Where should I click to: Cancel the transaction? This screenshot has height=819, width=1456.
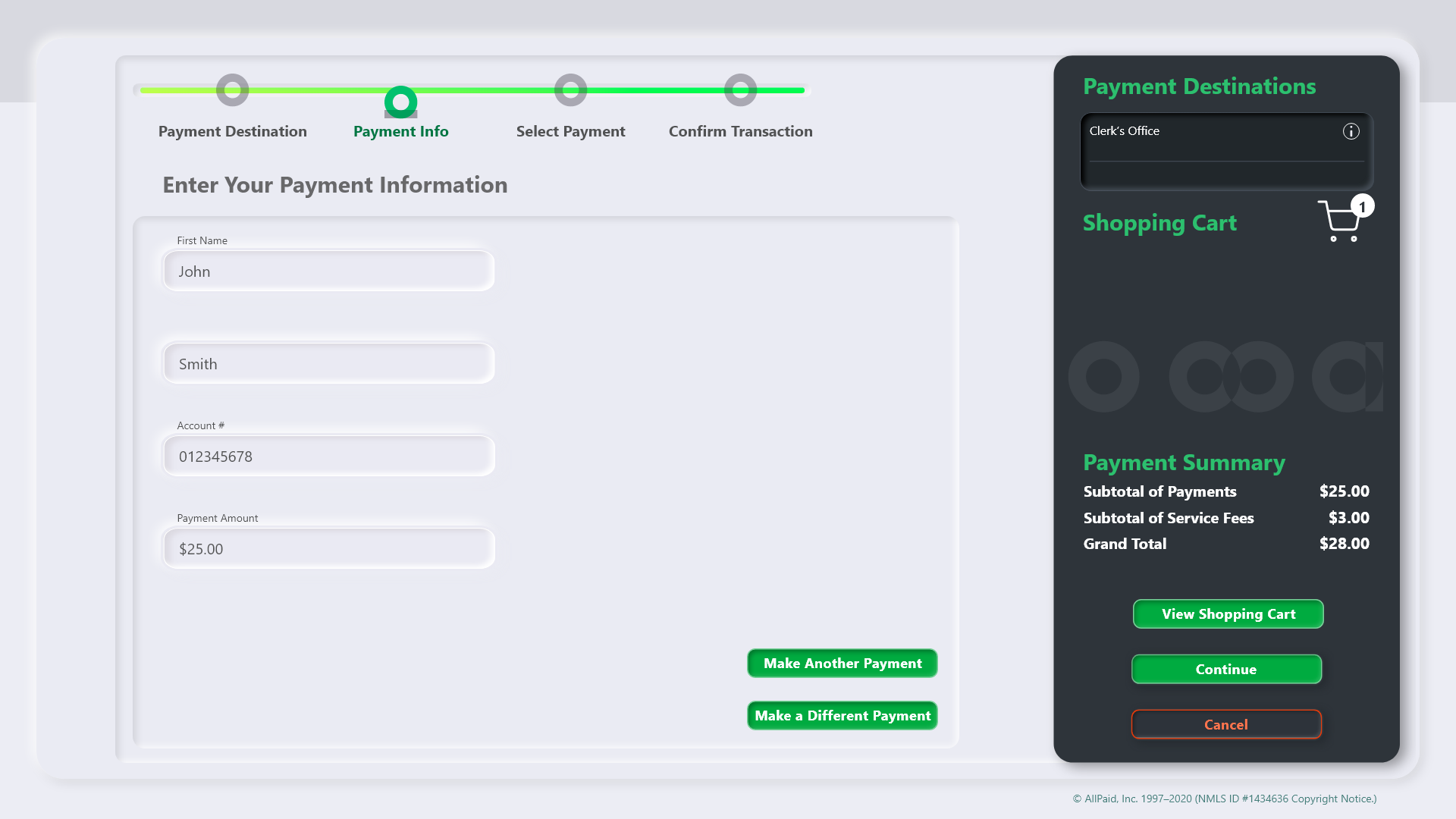click(1226, 724)
